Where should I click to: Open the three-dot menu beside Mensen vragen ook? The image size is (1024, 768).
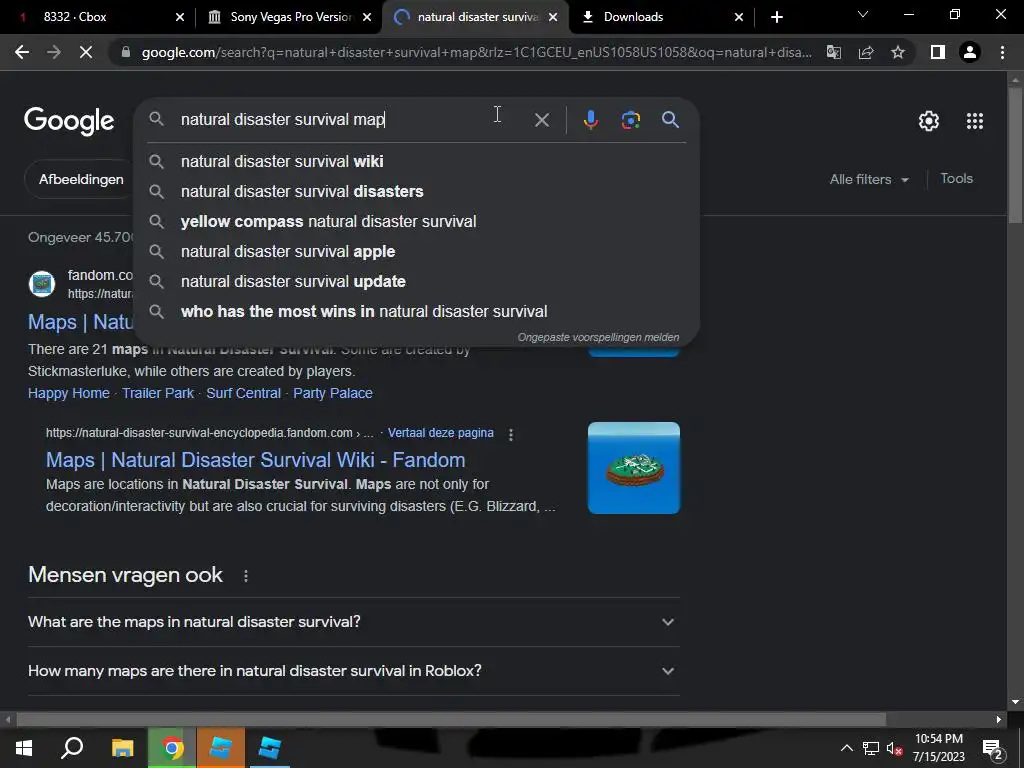click(x=246, y=576)
